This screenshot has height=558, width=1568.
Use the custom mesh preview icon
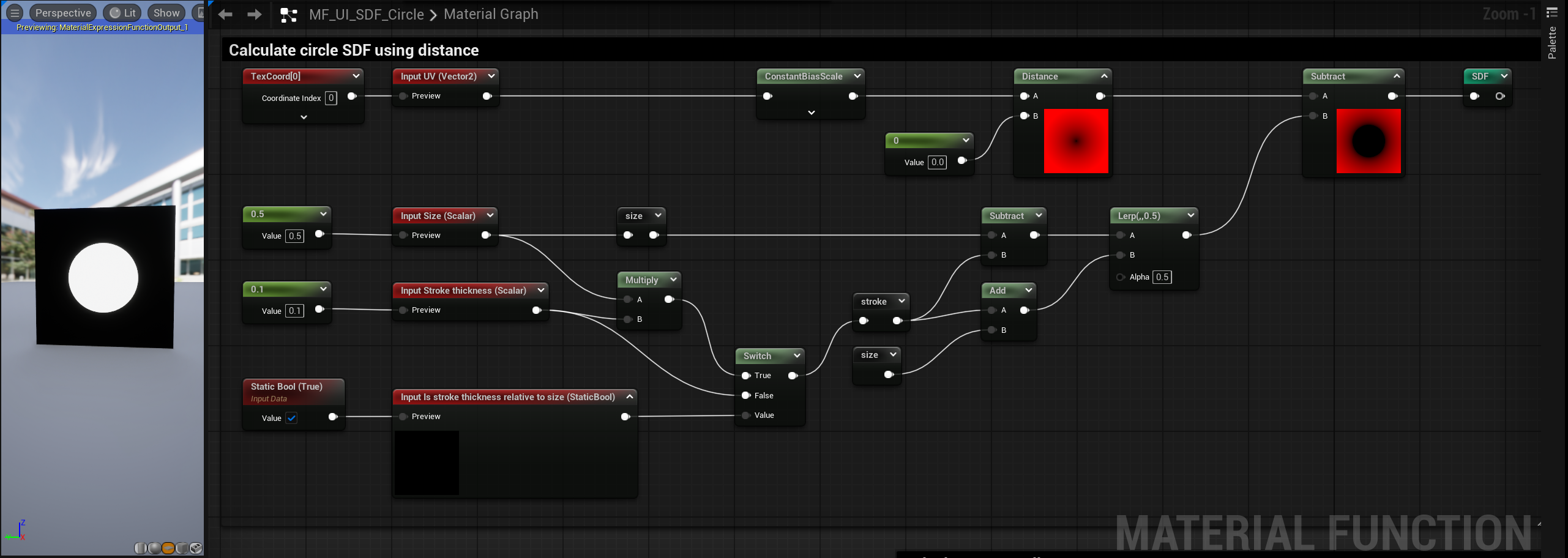click(196, 548)
